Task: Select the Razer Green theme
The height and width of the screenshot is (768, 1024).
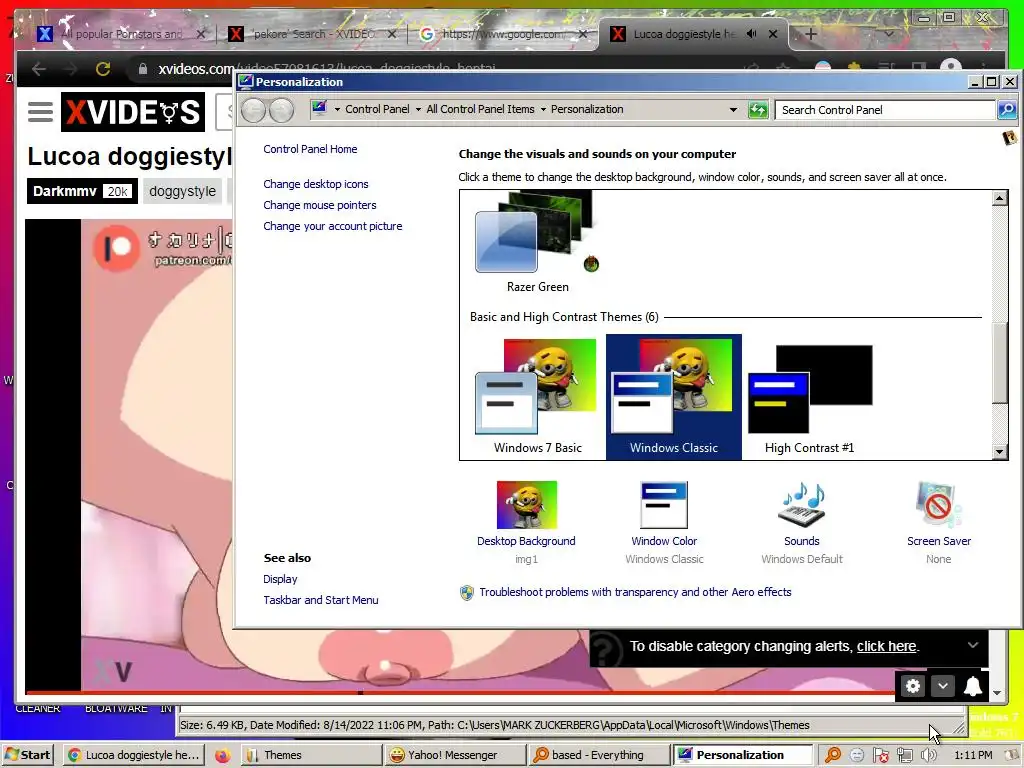Action: 537,242
